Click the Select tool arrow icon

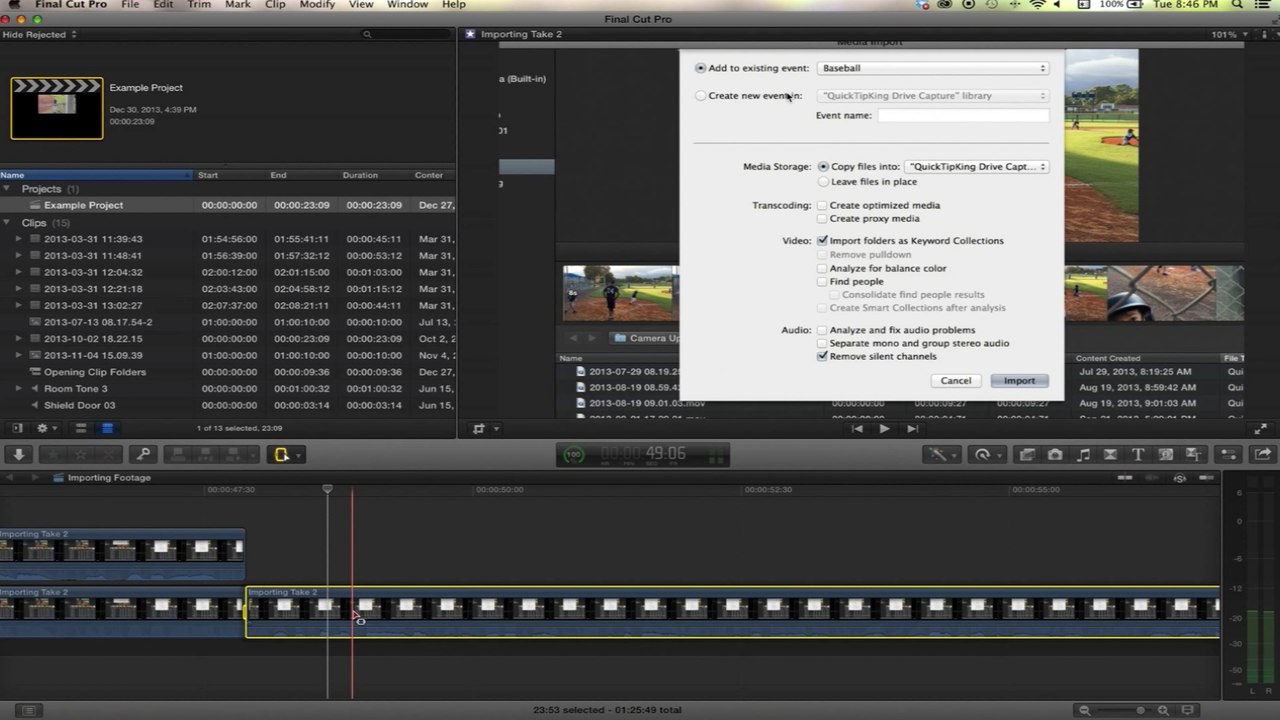coord(283,455)
